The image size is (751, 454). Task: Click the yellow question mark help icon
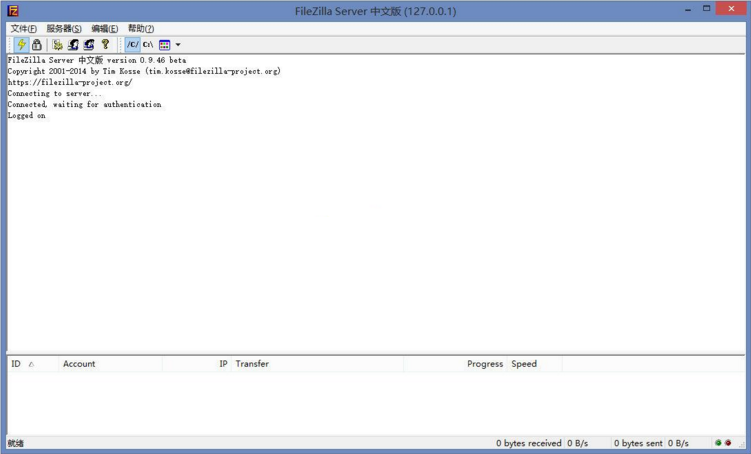105,45
